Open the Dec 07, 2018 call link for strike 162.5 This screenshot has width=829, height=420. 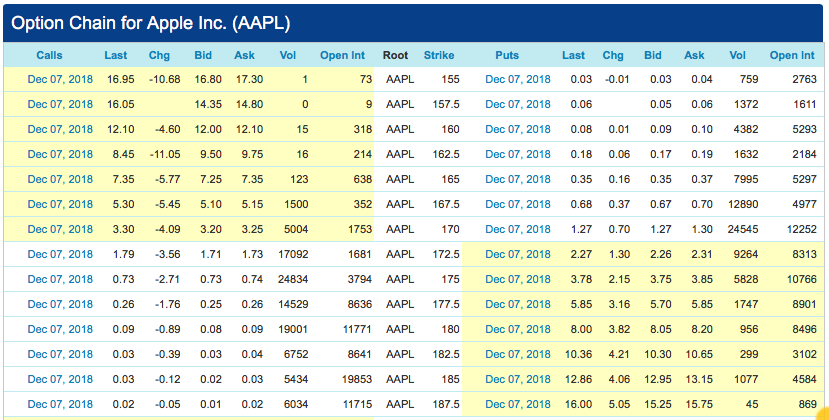coord(60,154)
